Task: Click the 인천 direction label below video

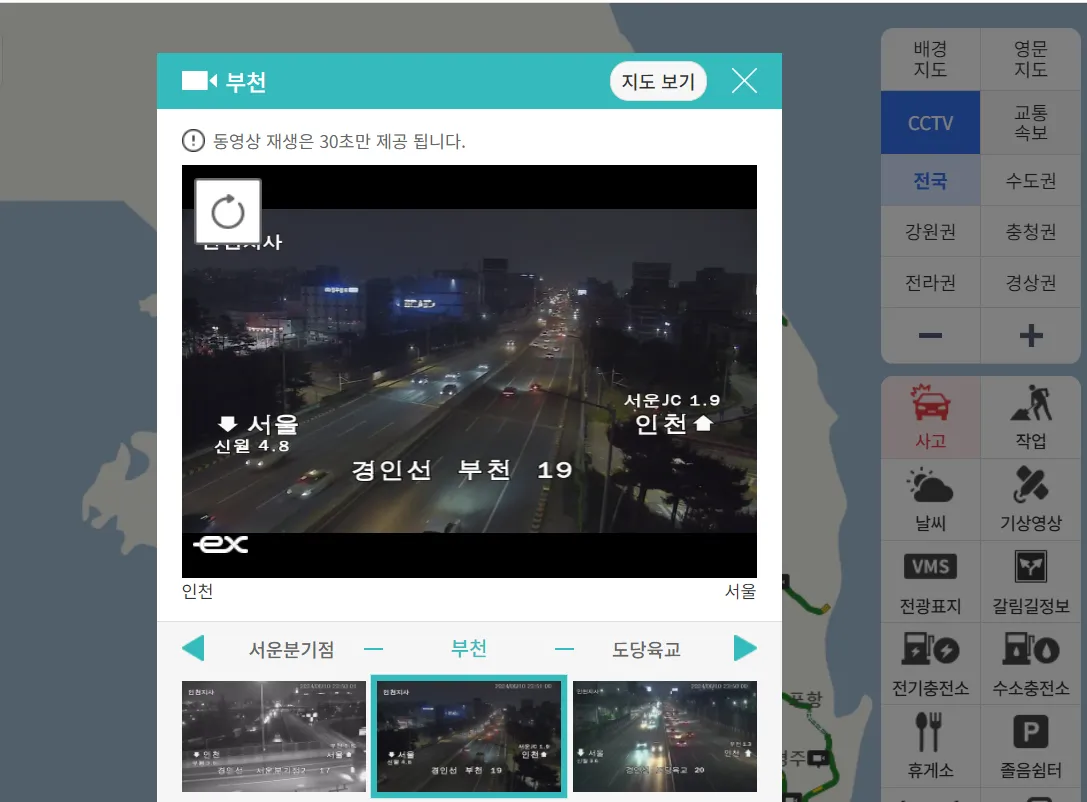Action: [198, 591]
